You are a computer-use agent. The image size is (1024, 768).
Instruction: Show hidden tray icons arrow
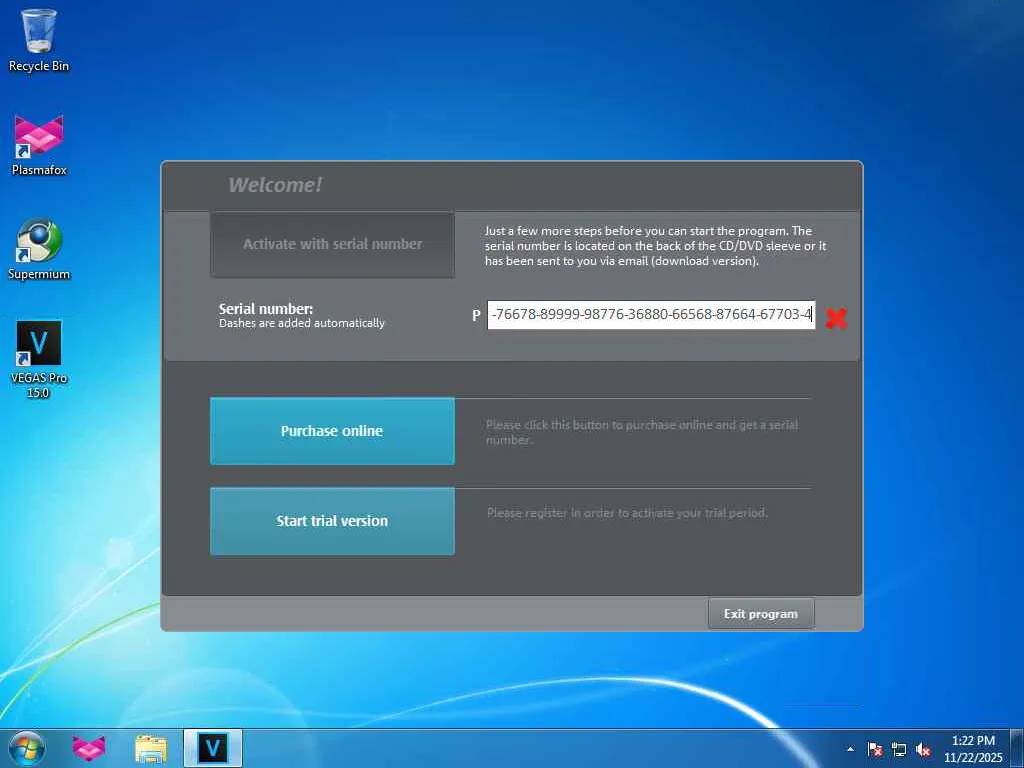[850, 749]
